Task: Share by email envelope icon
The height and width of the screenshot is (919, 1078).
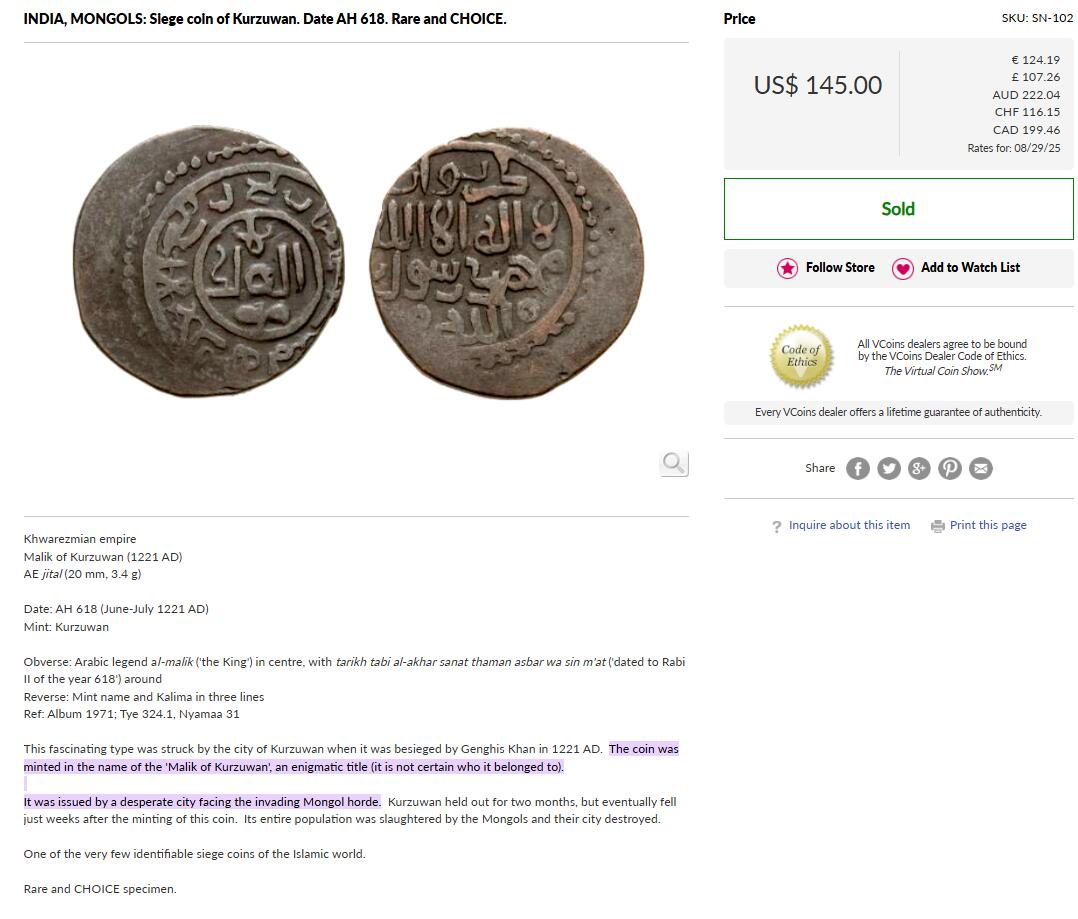Action: (981, 469)
